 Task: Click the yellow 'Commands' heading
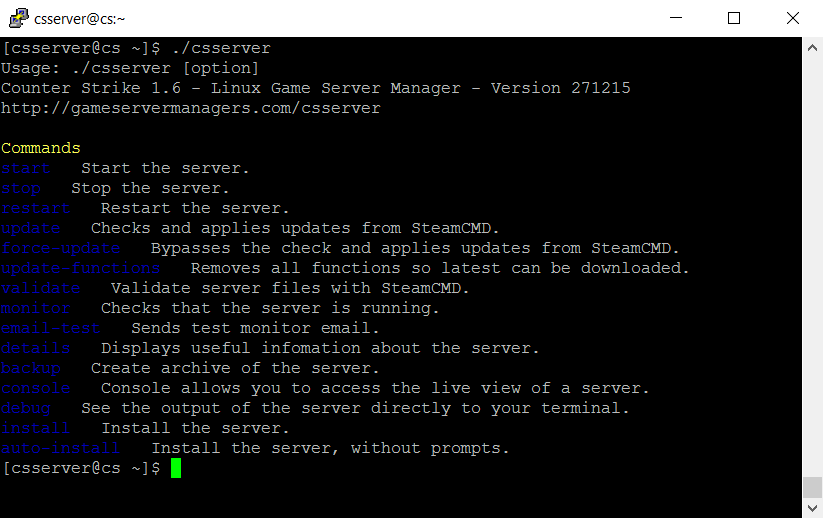pyautogui.click(x=40, y=148)
